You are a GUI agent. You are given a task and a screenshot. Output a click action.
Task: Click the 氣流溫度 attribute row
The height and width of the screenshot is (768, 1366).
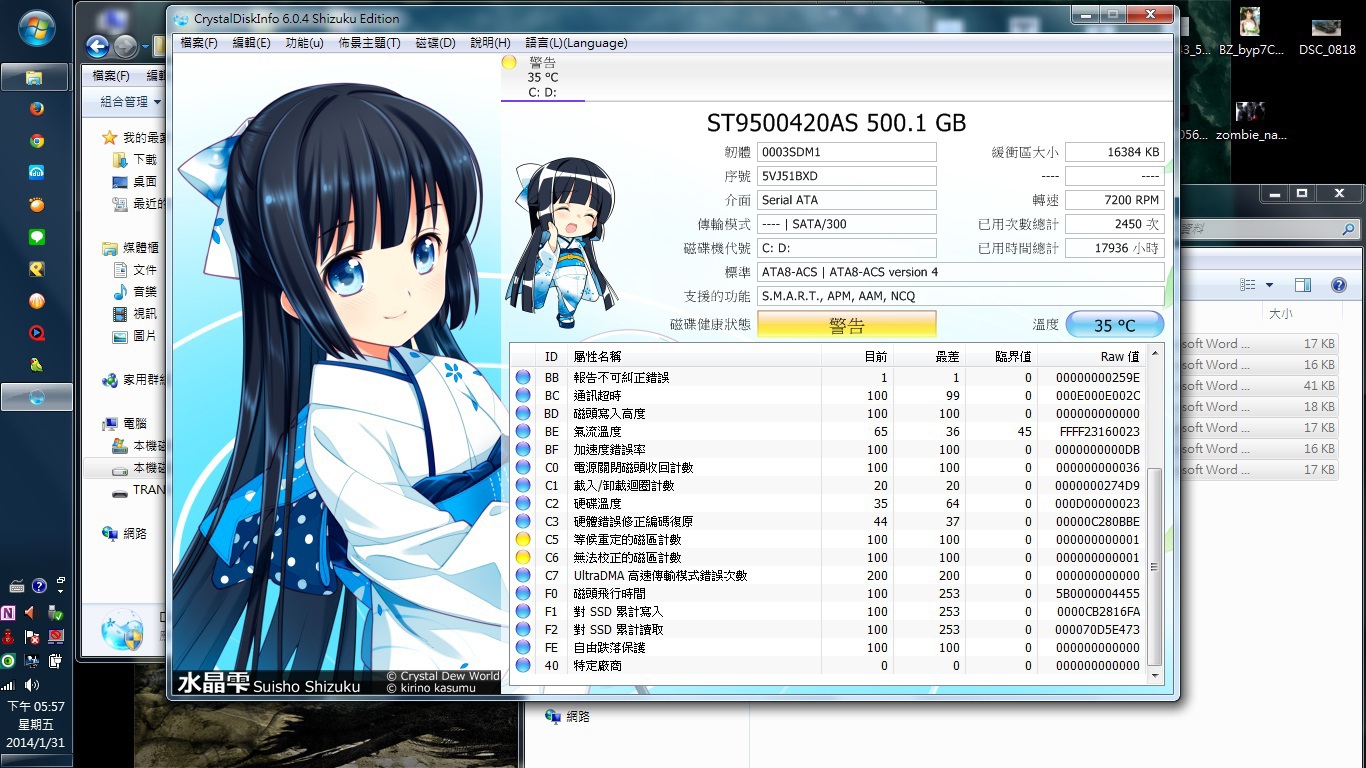click(828, 431)
